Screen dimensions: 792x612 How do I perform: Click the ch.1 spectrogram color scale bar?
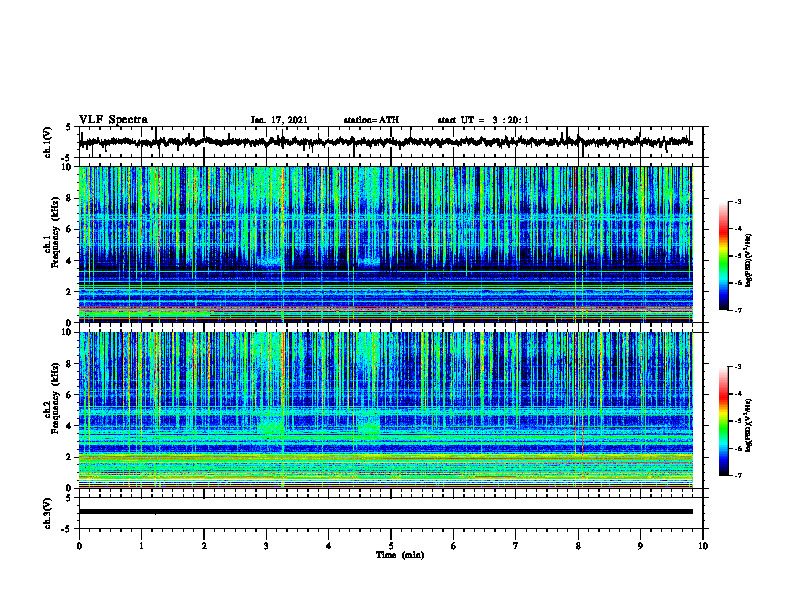723,256
